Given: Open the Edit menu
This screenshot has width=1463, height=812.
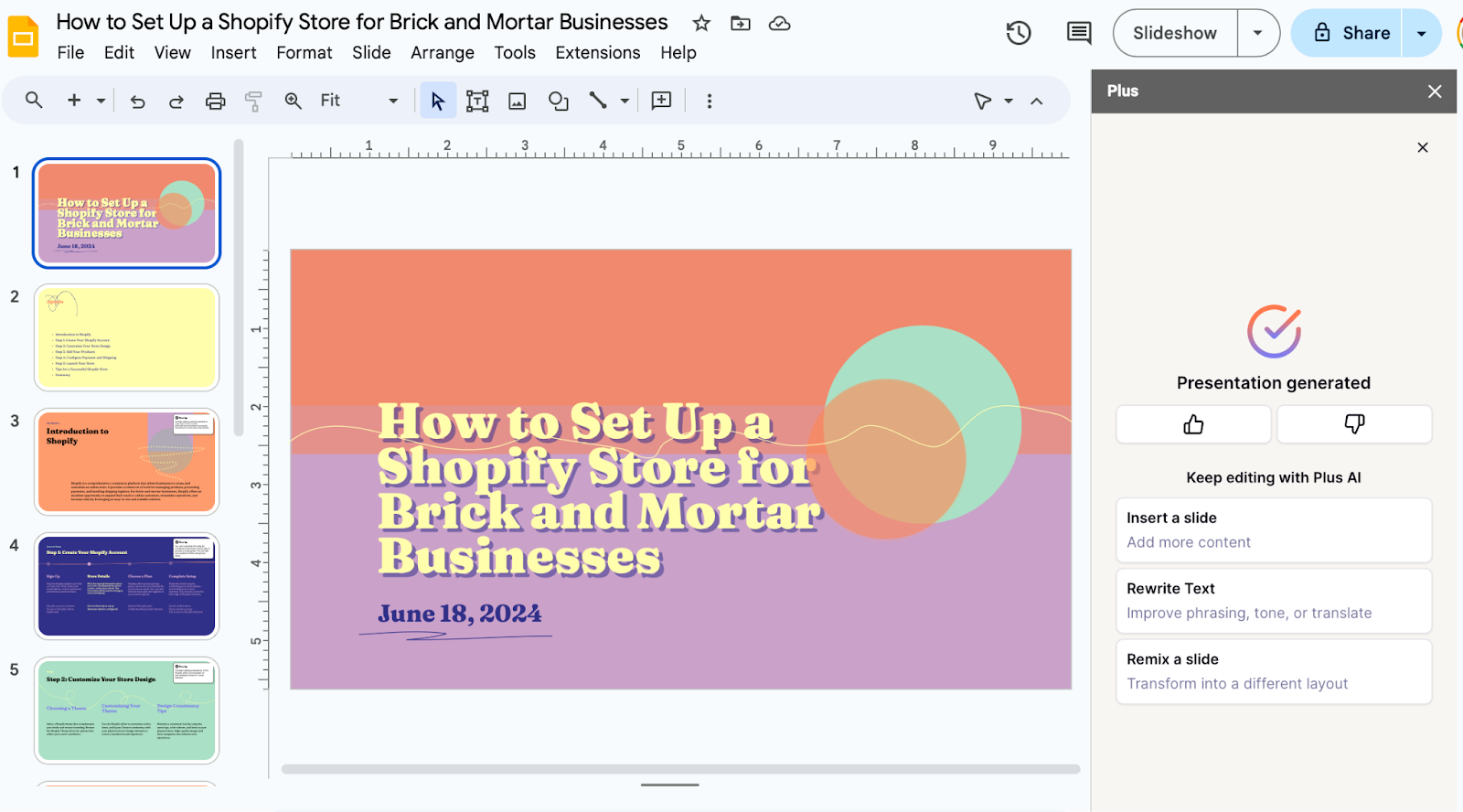Looking at the screenshot, I should [x=119, y=53].
